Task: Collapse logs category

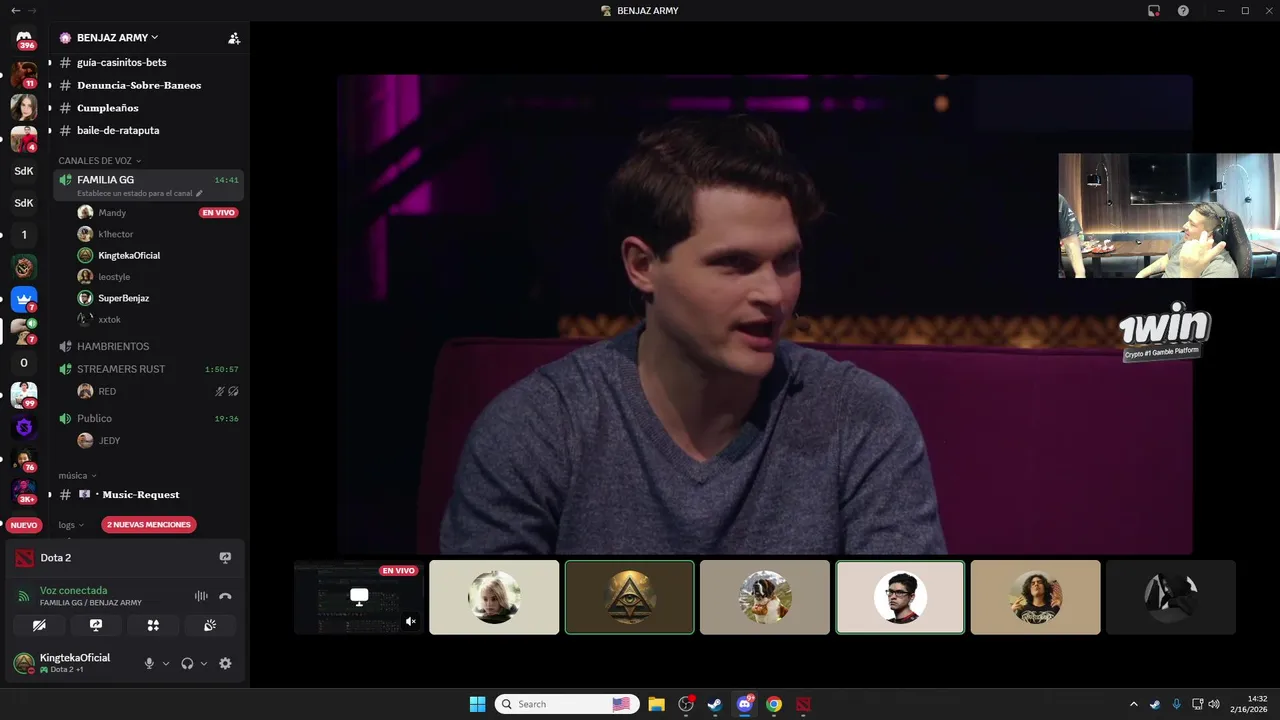Action: [71, 525]
